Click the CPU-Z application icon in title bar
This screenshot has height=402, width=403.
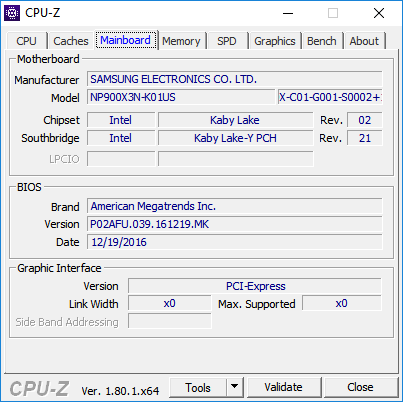click(12, 13)
